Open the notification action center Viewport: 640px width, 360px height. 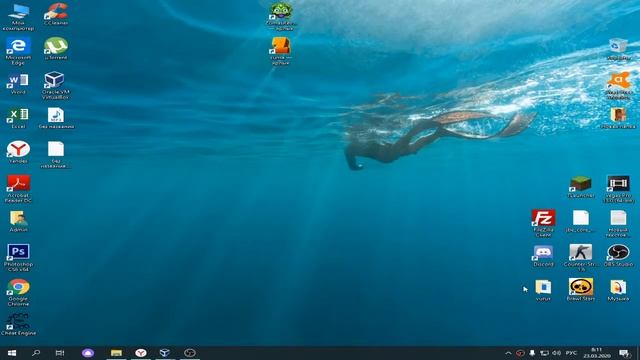[x=624, y=353]
